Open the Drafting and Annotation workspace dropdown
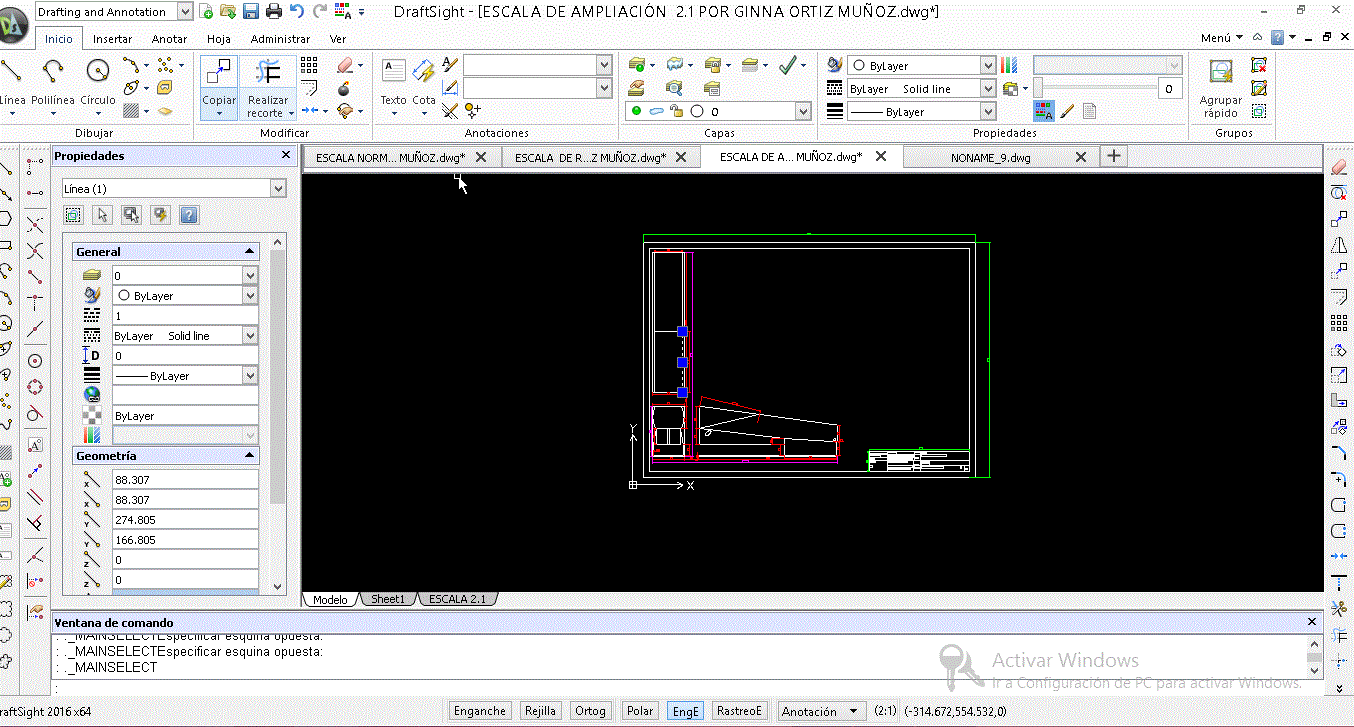The image size is (1354, 727). pos(185,11)
